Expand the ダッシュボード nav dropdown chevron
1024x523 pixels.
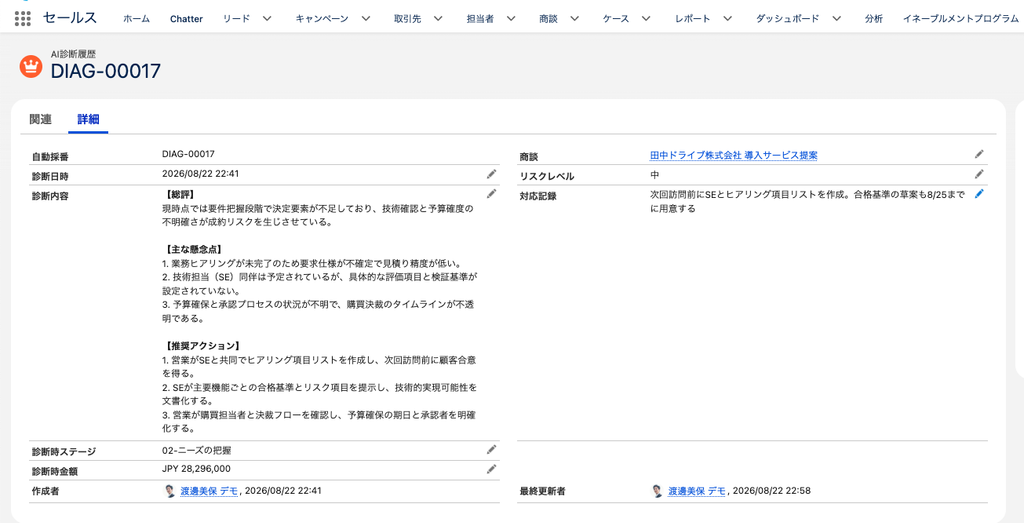(837, 19)
